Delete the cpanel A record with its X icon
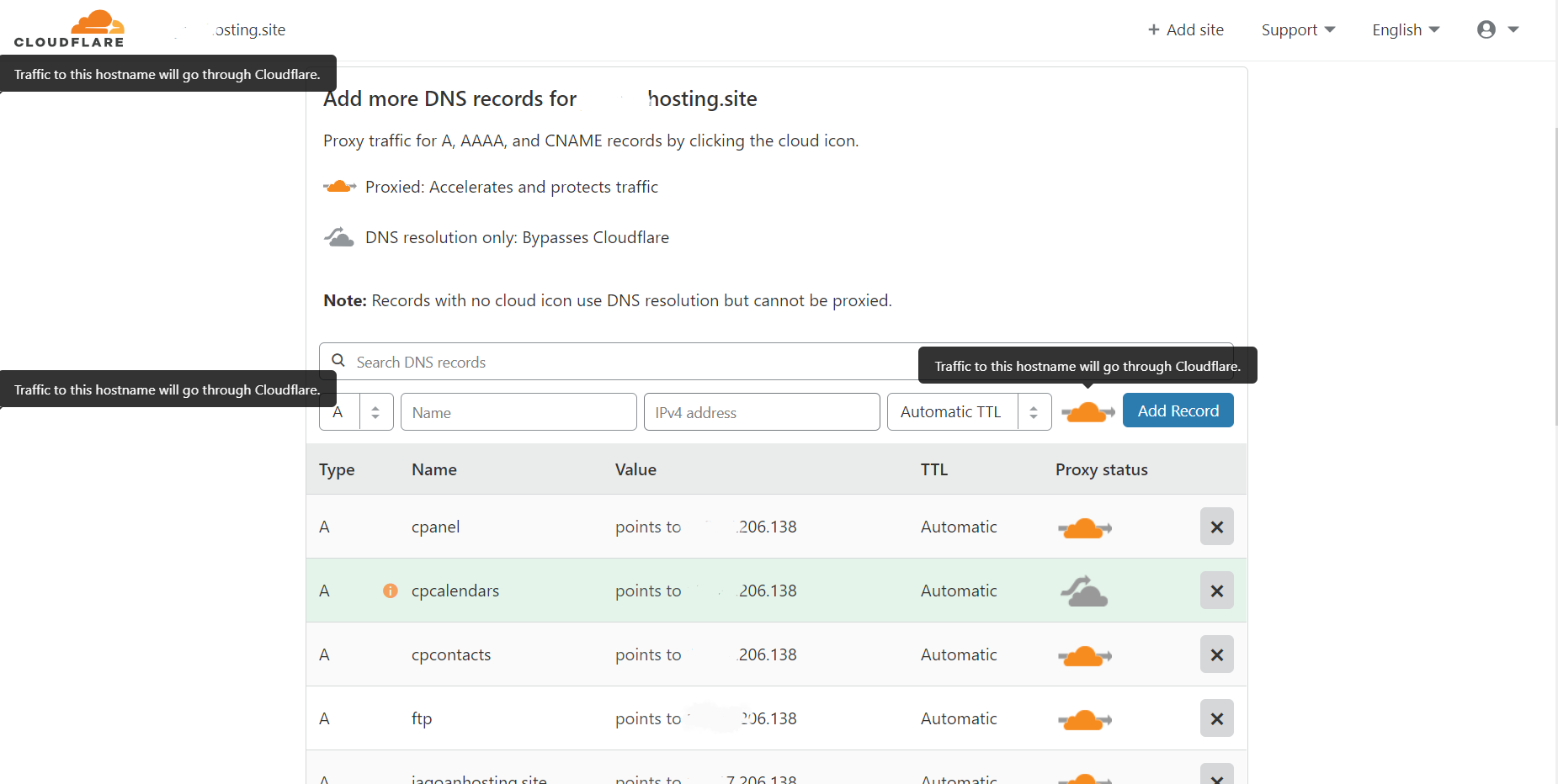 [x=1216, y=526]
